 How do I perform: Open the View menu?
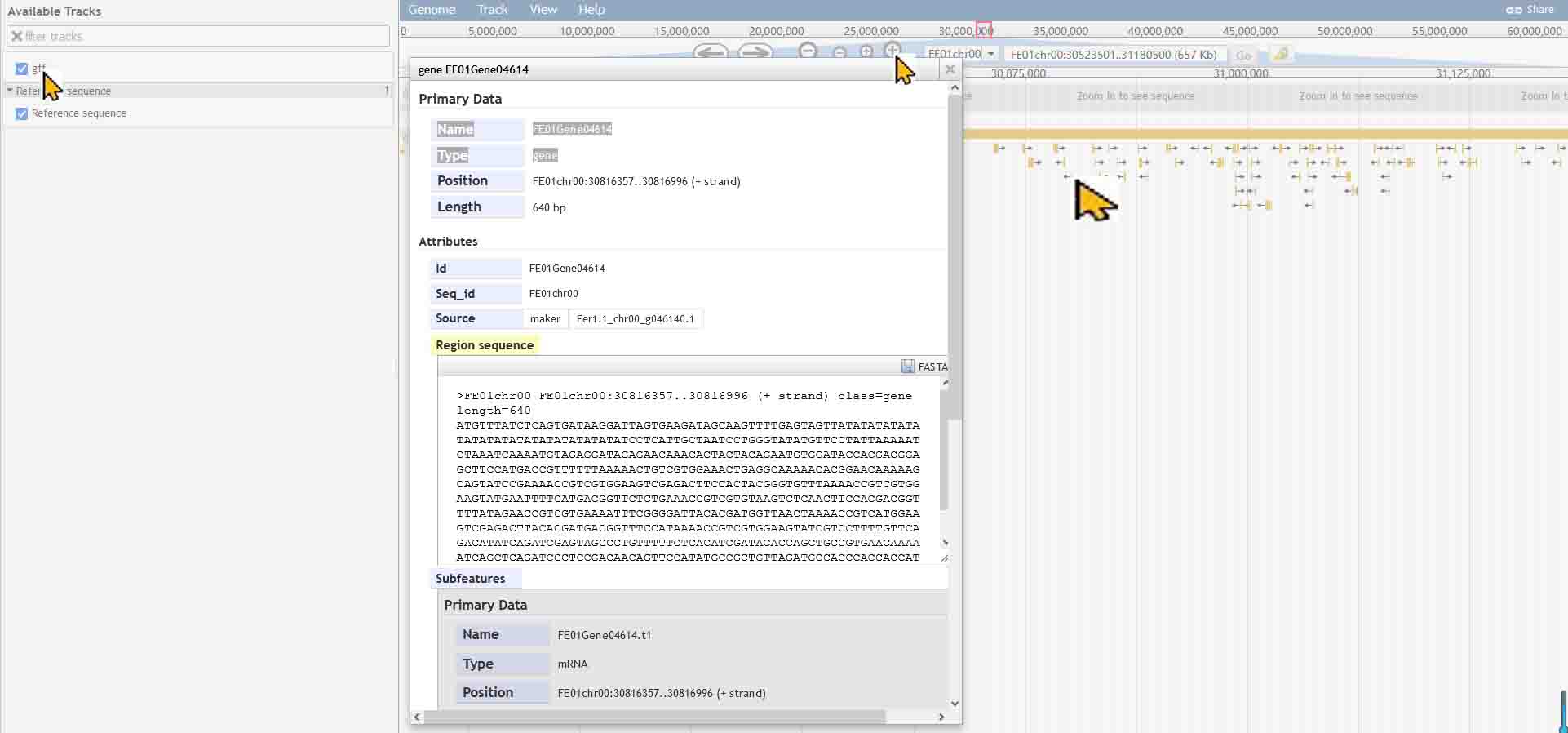[x=543, y=10]
